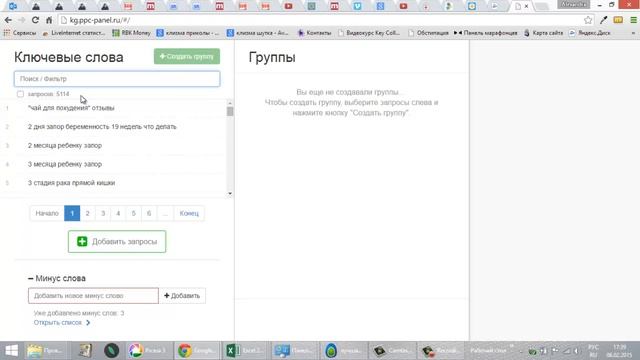The height and width of the screenshot is (360, 640).
Task: Reload the kg.ppc-panel.ru page
Action: coord(35,20)
